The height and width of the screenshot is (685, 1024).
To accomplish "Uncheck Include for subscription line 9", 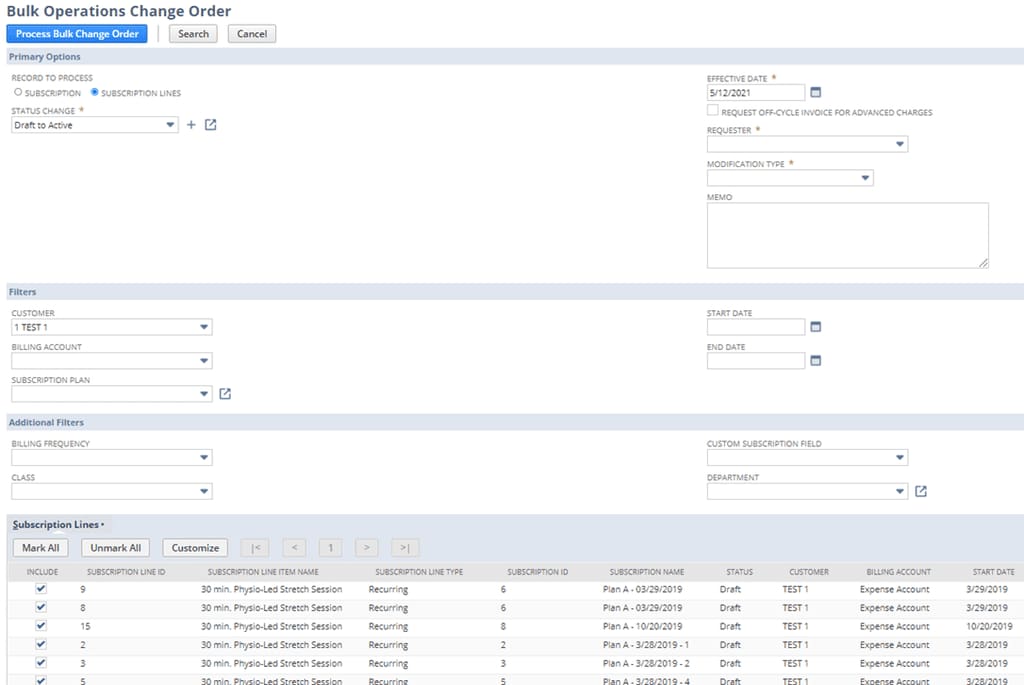I will (x=41, y=588).
